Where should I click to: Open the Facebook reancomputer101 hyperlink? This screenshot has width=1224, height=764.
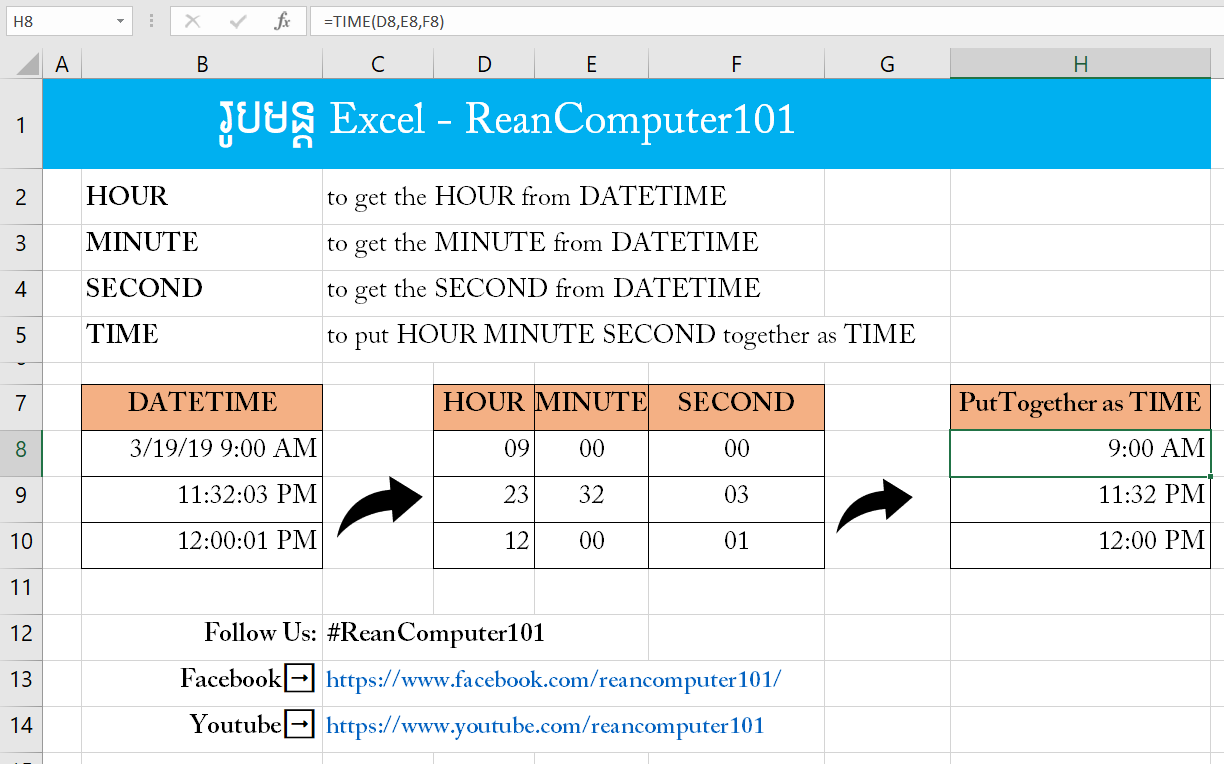554,680
